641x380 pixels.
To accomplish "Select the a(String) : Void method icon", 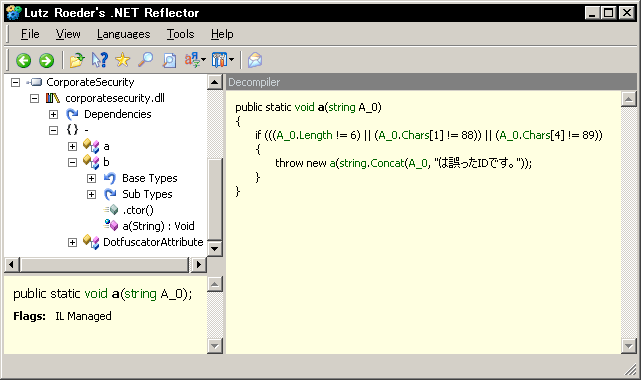I will 111,226.
